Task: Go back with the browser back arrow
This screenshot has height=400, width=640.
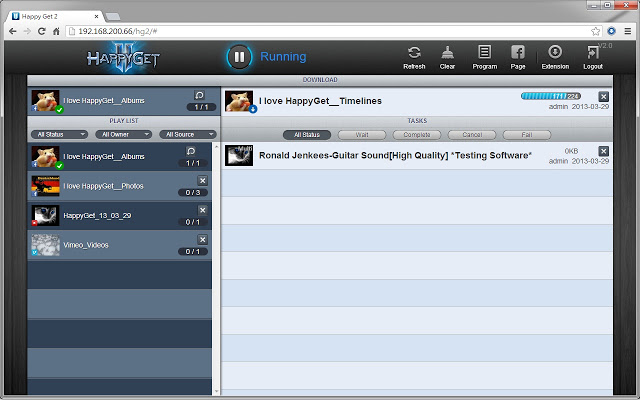Action: (x=13, y=31)
